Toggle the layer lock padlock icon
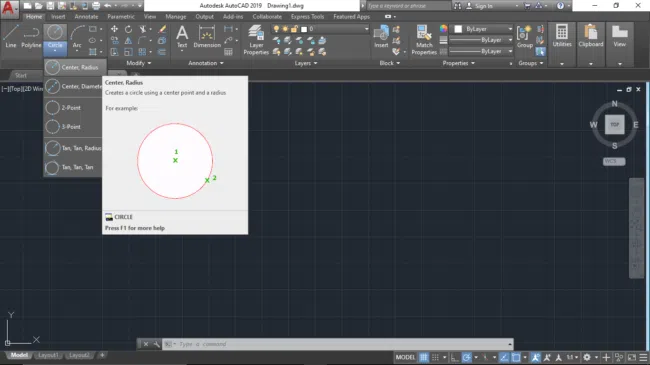This screenshot has height=365, width=650. tap(294, 29)
